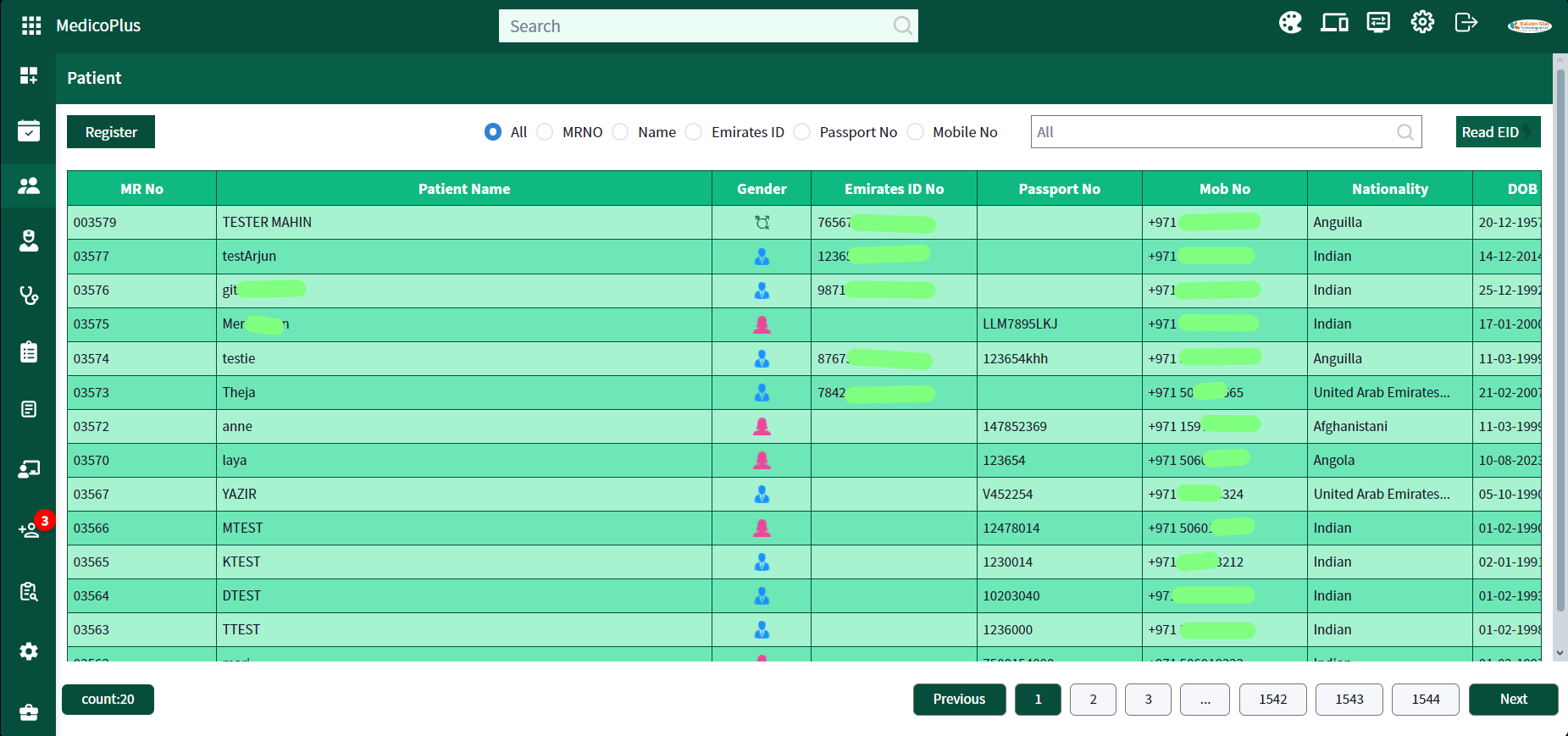This screenshot has height=736, width=1568.
Task: Open the appointments calendar sidebar icon
Action: 29,131
